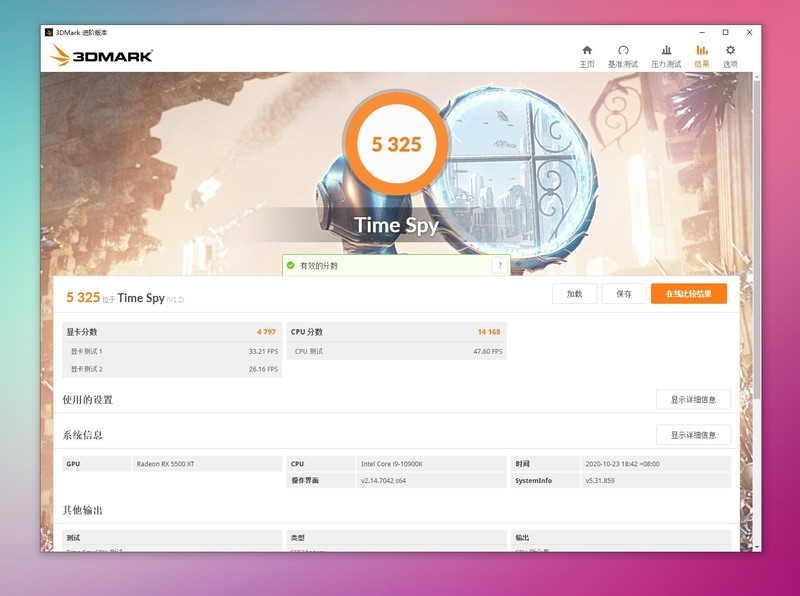Click Graphics test 1 33.21 FPS value

(263, 352)
